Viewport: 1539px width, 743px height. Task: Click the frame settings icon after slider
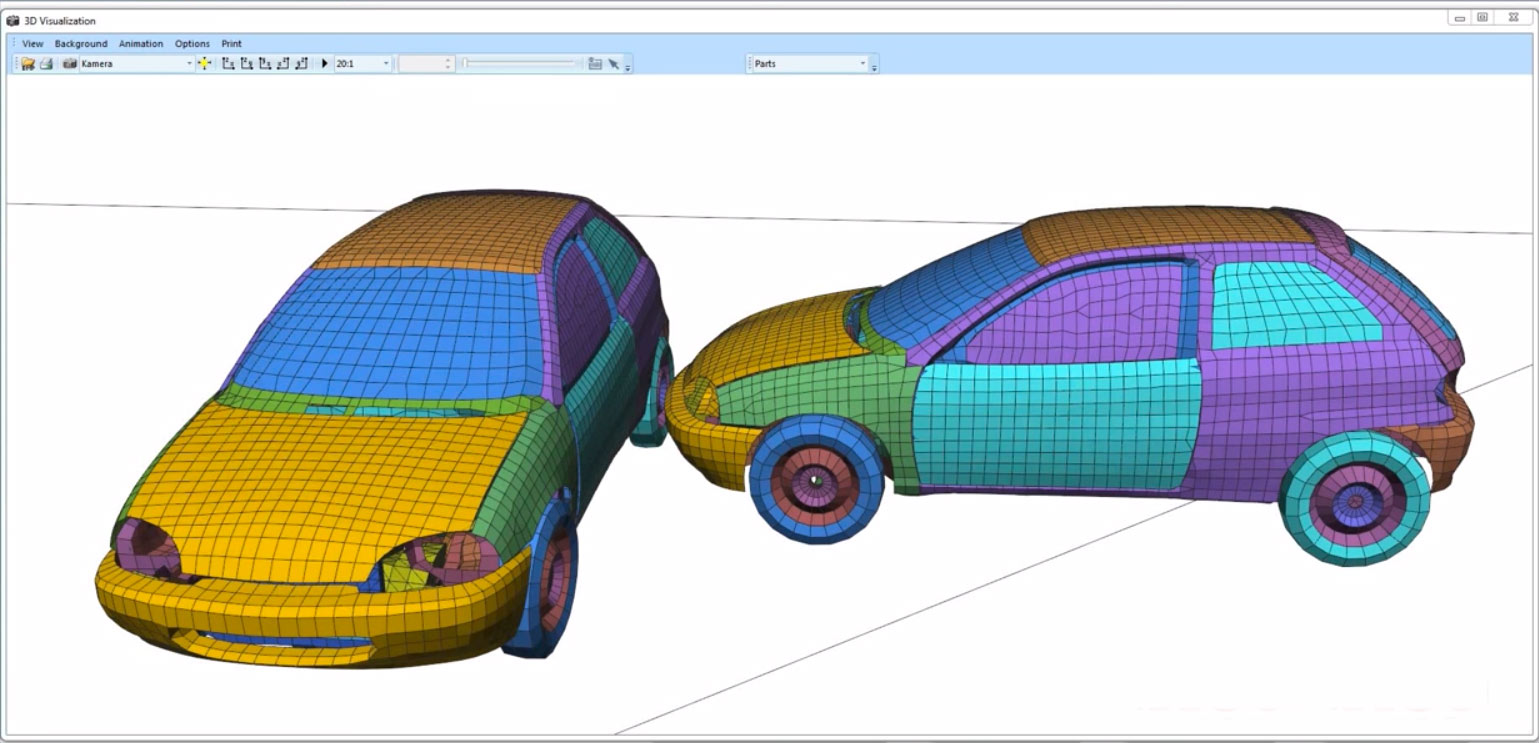pos(595,64)
